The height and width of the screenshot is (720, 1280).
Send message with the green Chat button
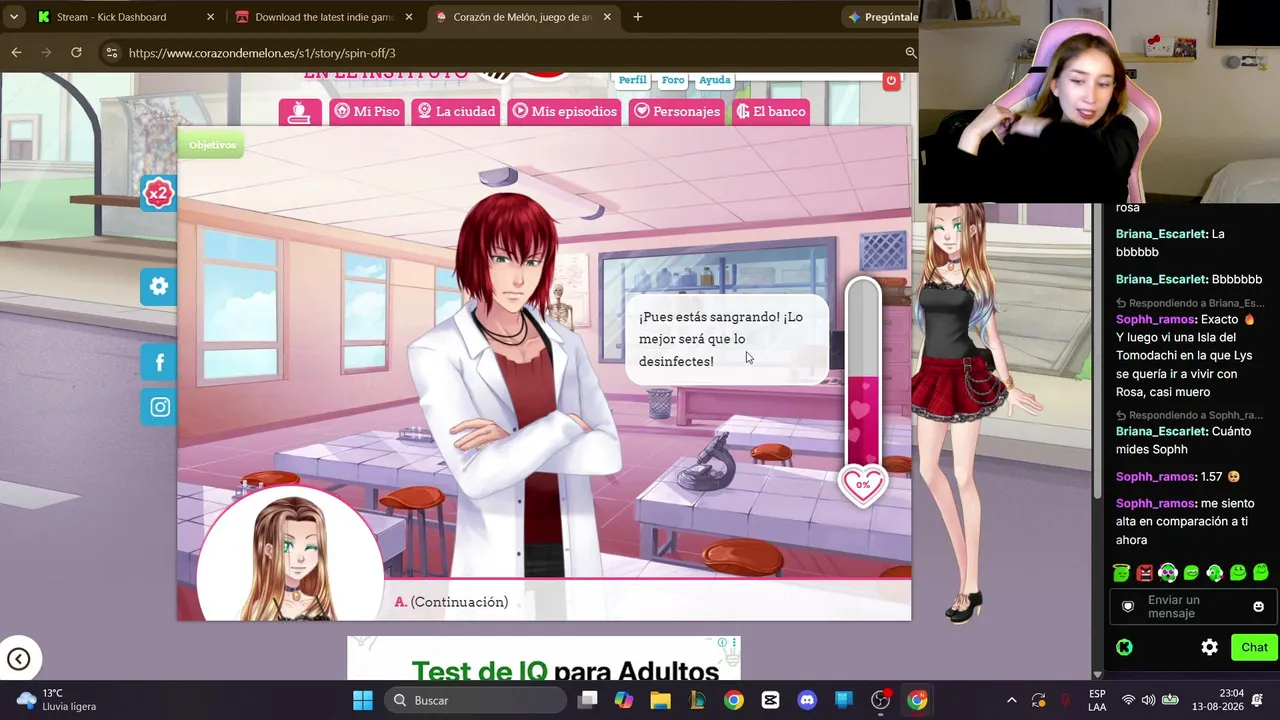pos(1254,647)
